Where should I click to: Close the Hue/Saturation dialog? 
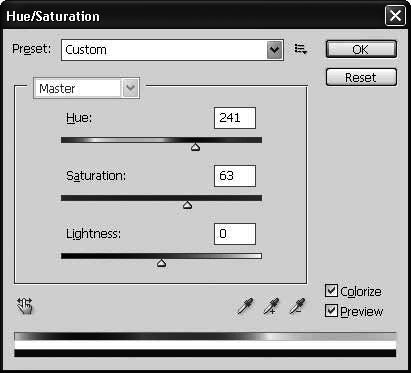[x=395, y=15]
